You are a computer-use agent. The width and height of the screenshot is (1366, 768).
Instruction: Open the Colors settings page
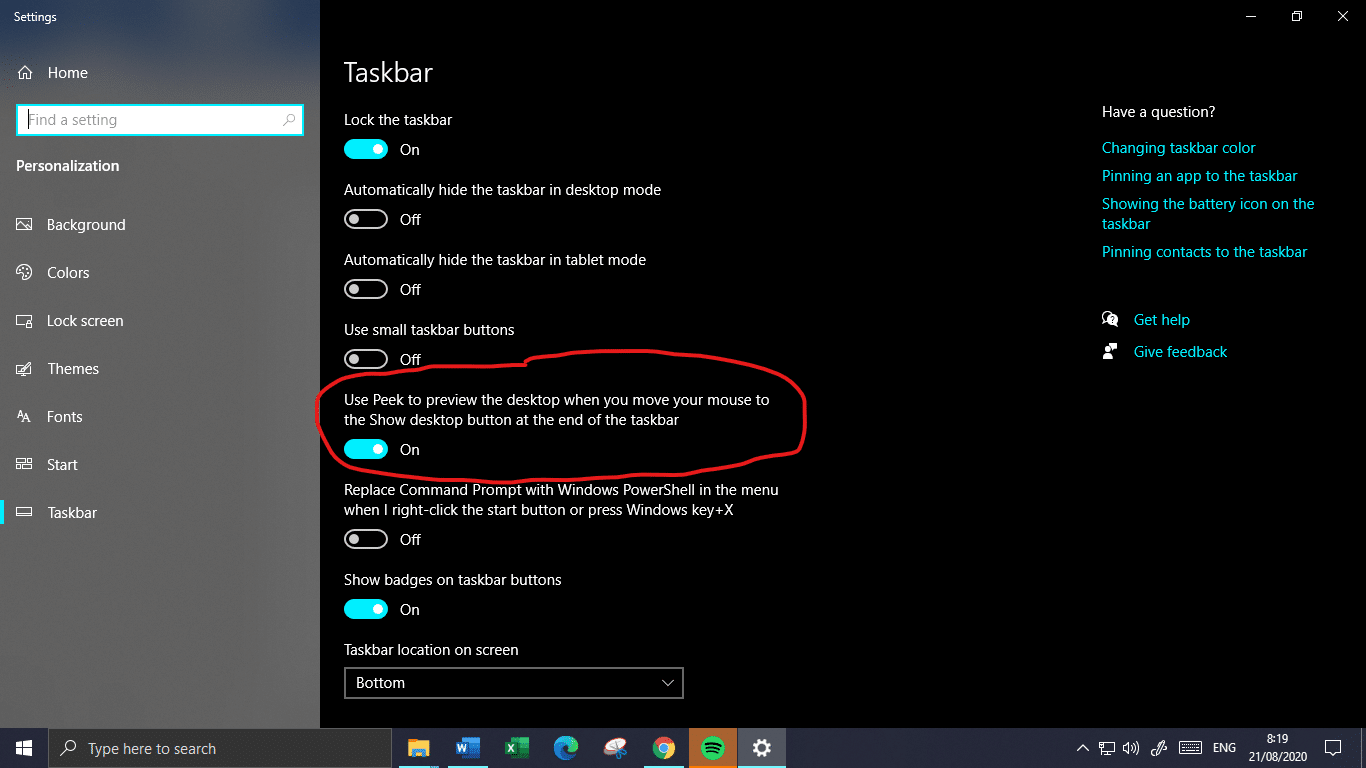coord(160,273)
